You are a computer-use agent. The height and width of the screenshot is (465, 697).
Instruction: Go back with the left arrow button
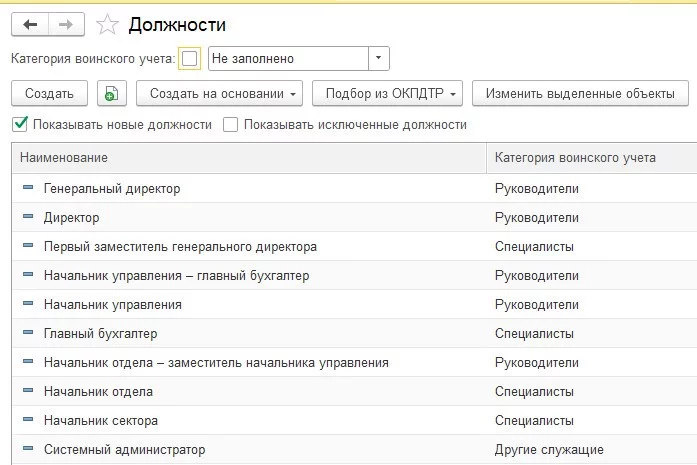pos(30,24)
